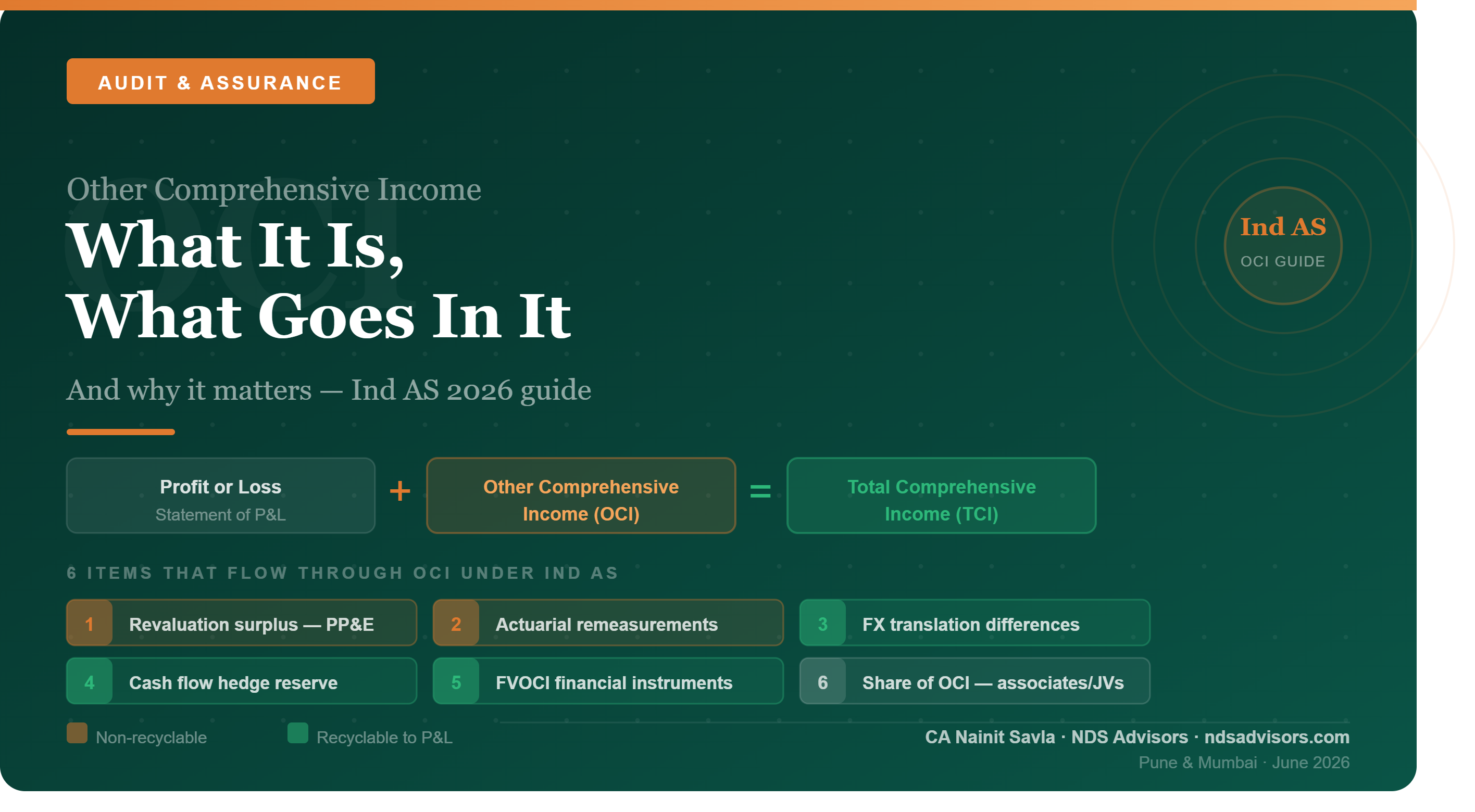Click the brown Non-recyclable legend swatch
The image size is (1475, 812).
click(x=77, y=733)
